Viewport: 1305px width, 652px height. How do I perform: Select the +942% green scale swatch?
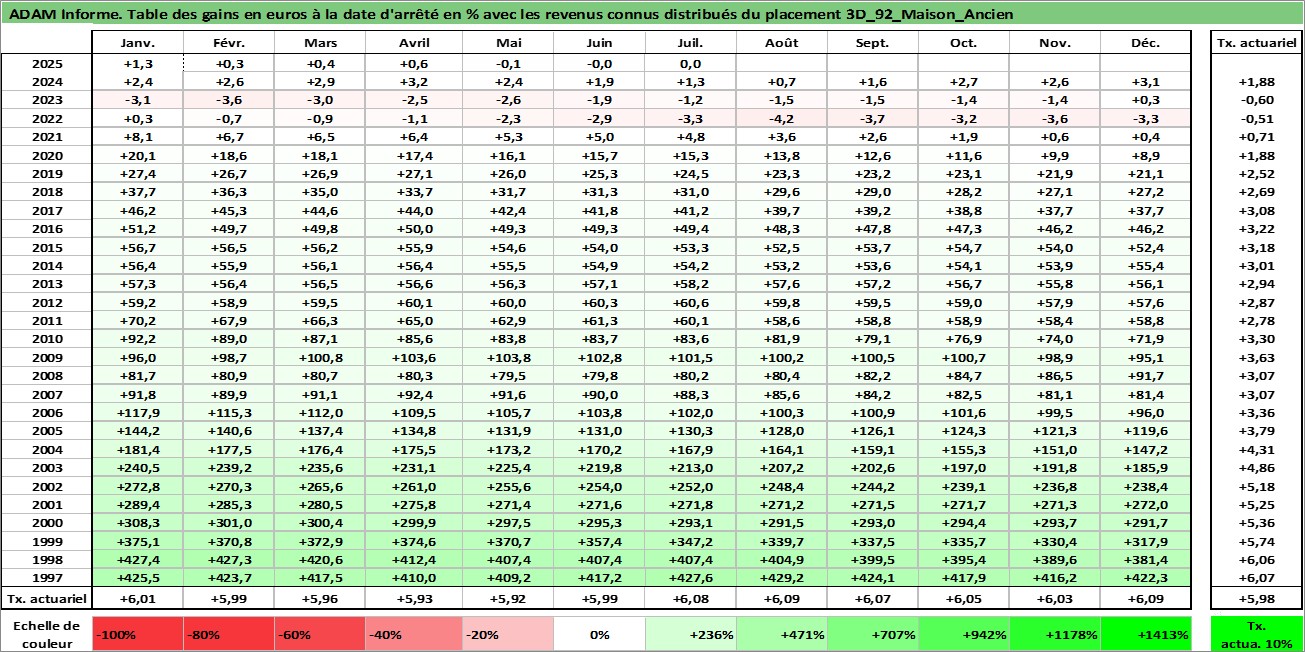pos(964,634)
